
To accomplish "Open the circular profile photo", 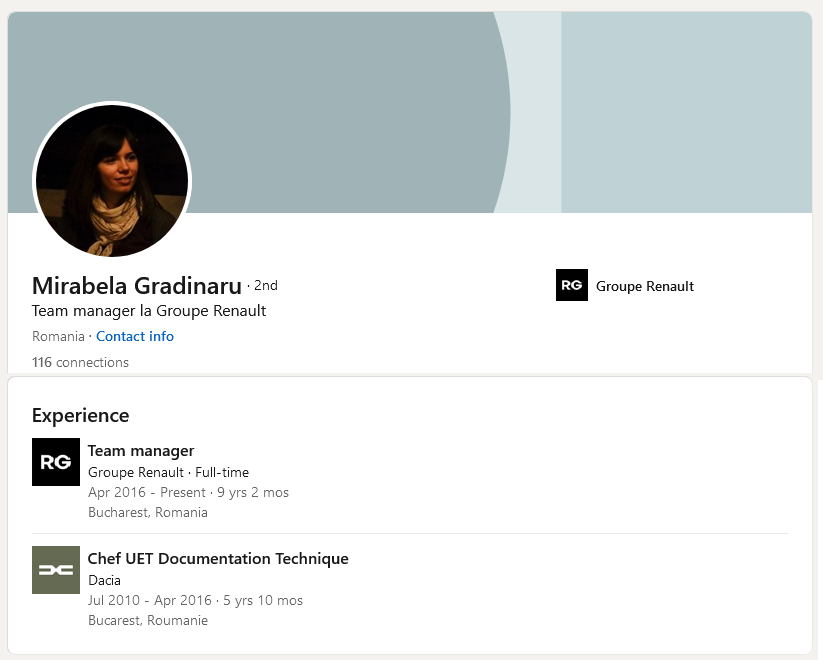I will tap(112, 181).
